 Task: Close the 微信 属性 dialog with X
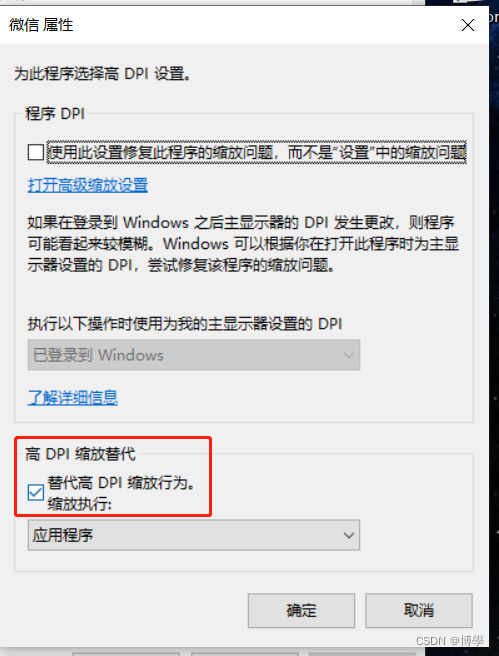click(x=467, y=26)
